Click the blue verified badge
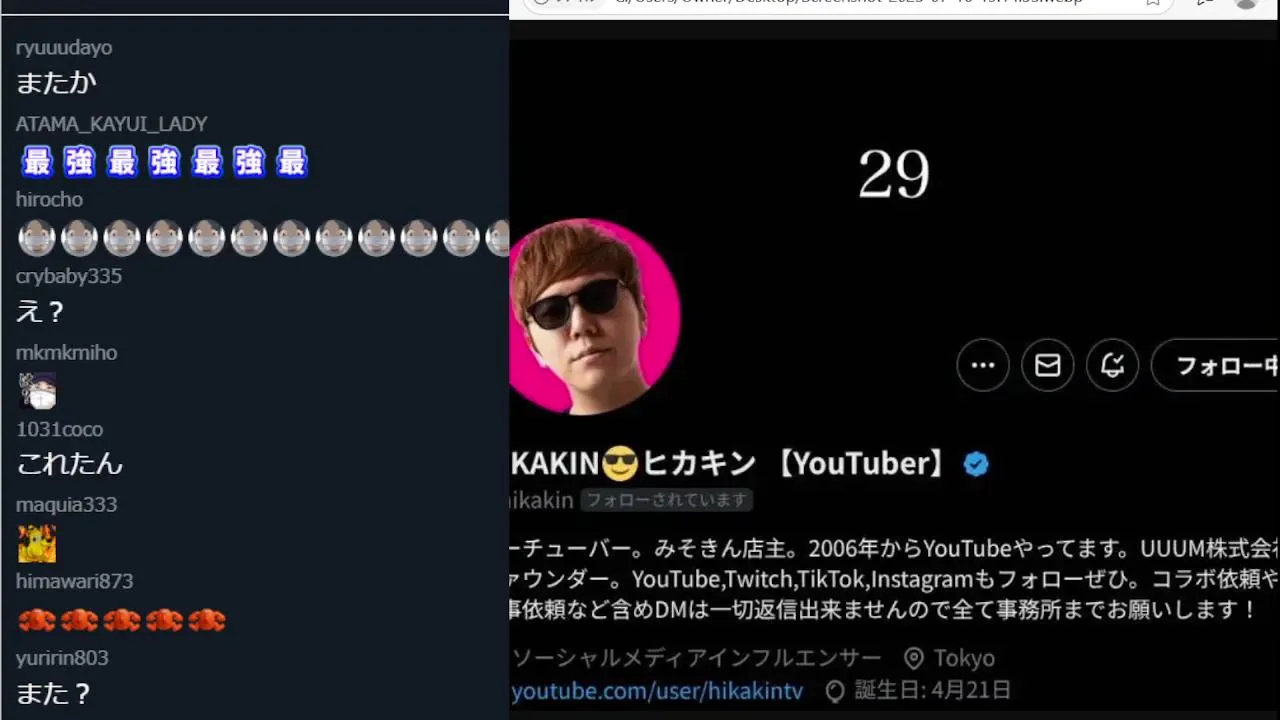1280x720 pixels. (x=976, y=464)
